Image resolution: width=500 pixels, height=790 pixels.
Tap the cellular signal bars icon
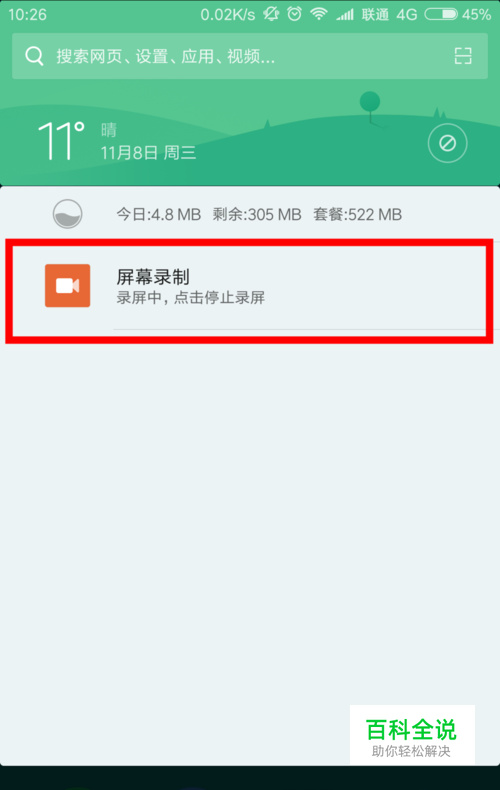(345, 15)
